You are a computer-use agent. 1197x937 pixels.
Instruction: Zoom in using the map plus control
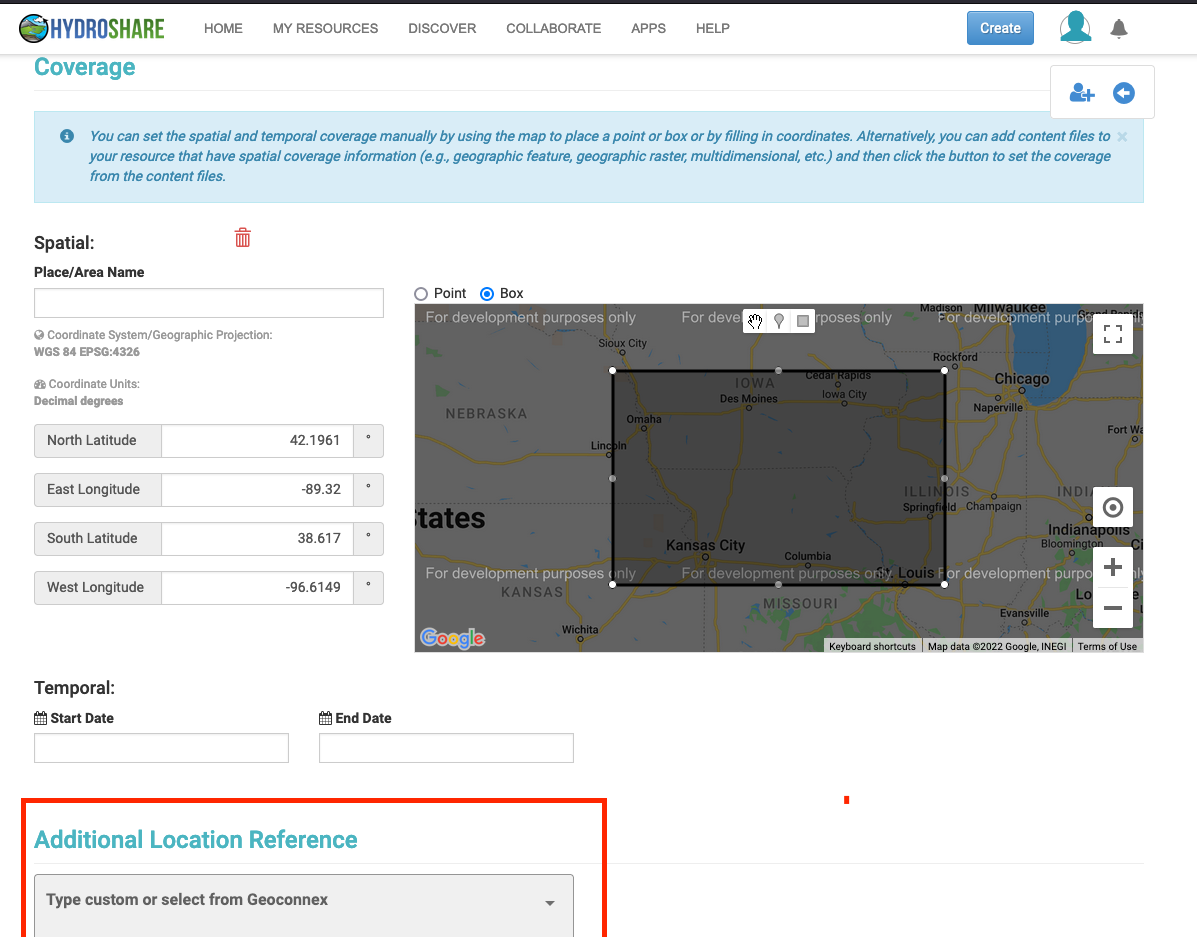[1113, 567]
